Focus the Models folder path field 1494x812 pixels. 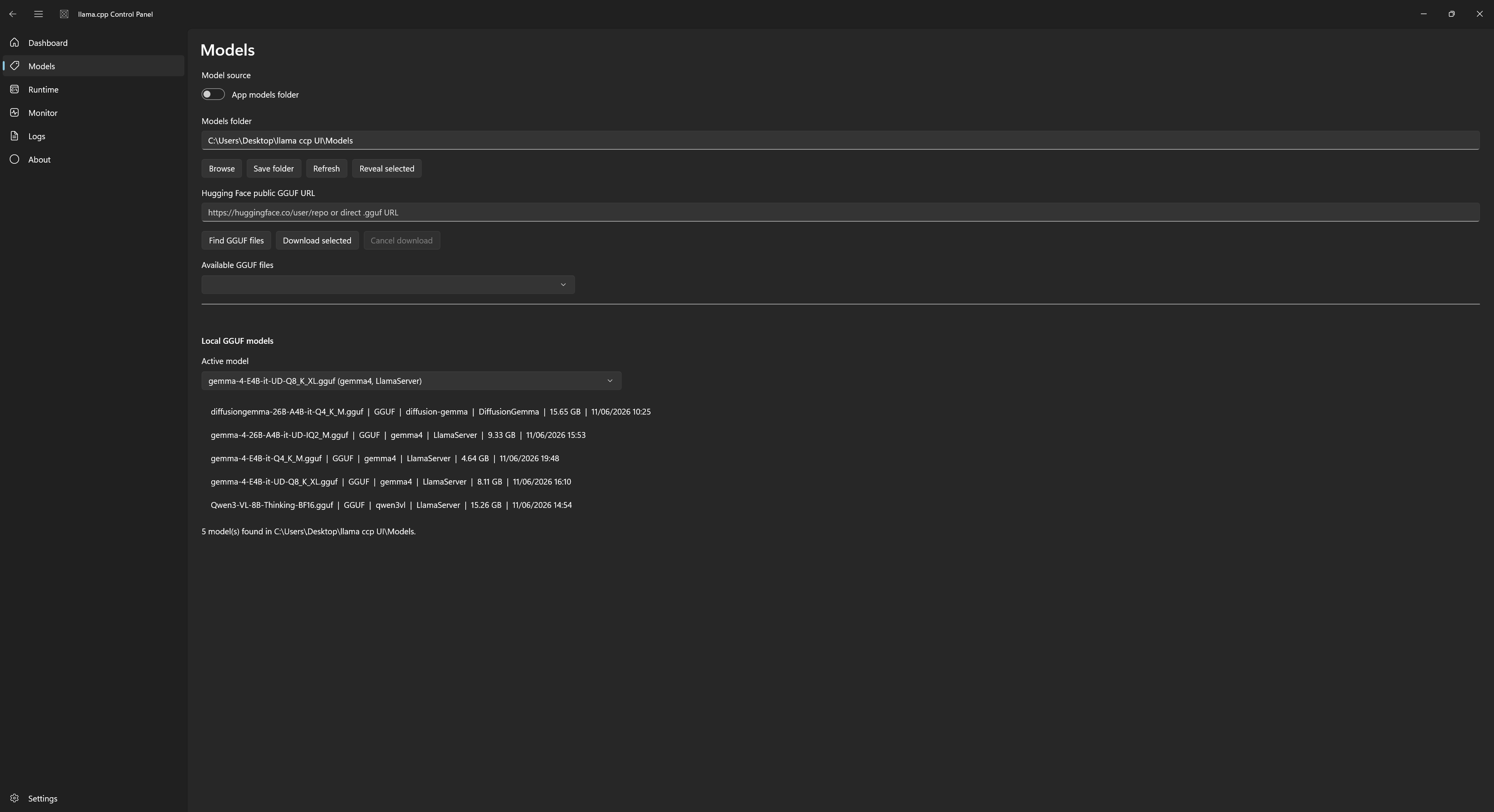(840, 140)
